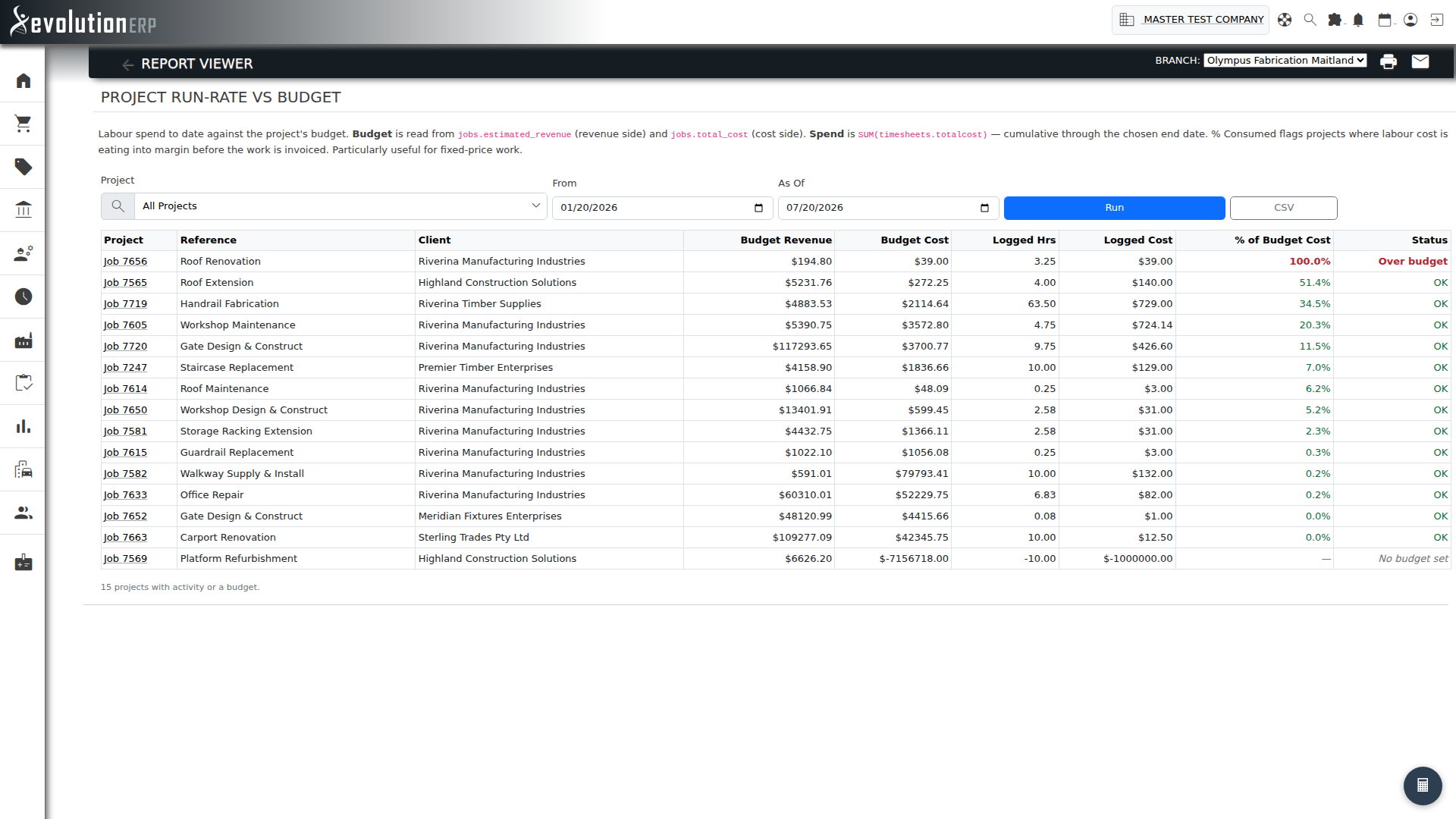The width and height of the screenshot is (1456, 819).
Task: Open Job 7565 link
Action: click(x=125, y=283)
